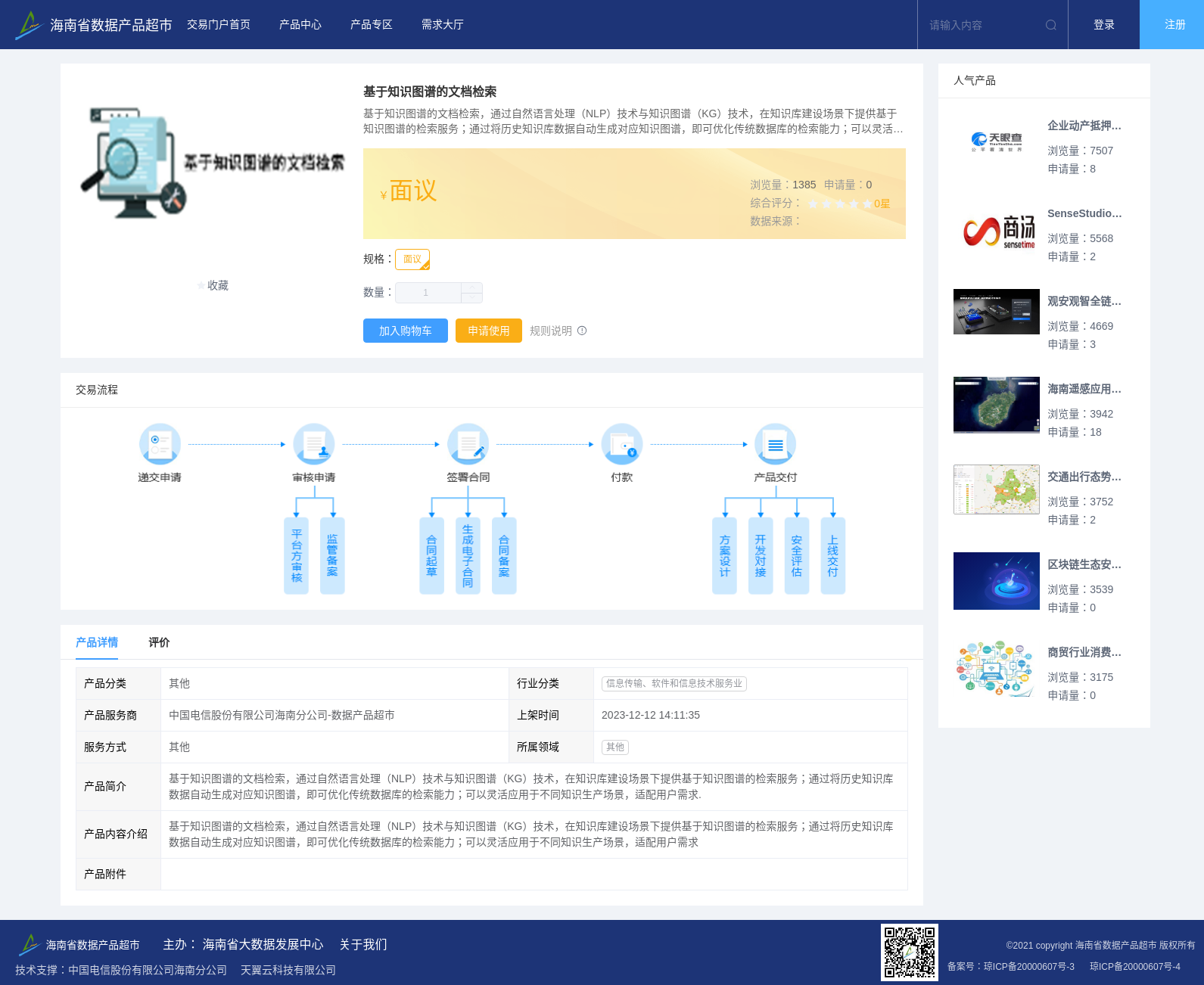Open the 区块链生态安 thumbnail
Image resolution: width=1204 pixels, height=985 pixels.
tap(997, 581)
